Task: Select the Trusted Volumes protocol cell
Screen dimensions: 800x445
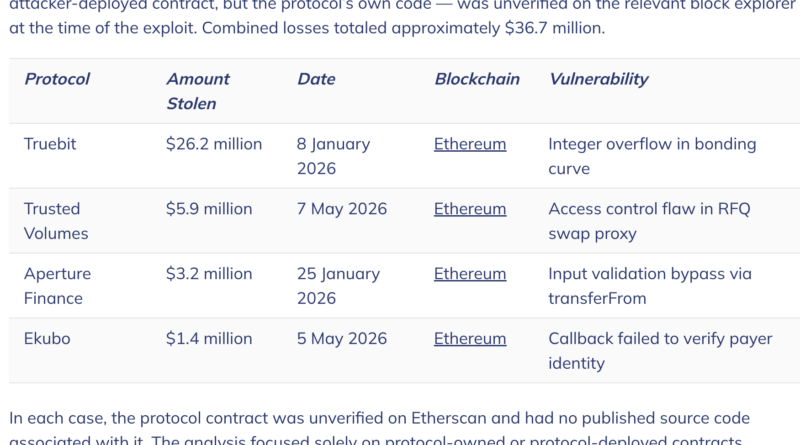Action: tap(56, 221)
